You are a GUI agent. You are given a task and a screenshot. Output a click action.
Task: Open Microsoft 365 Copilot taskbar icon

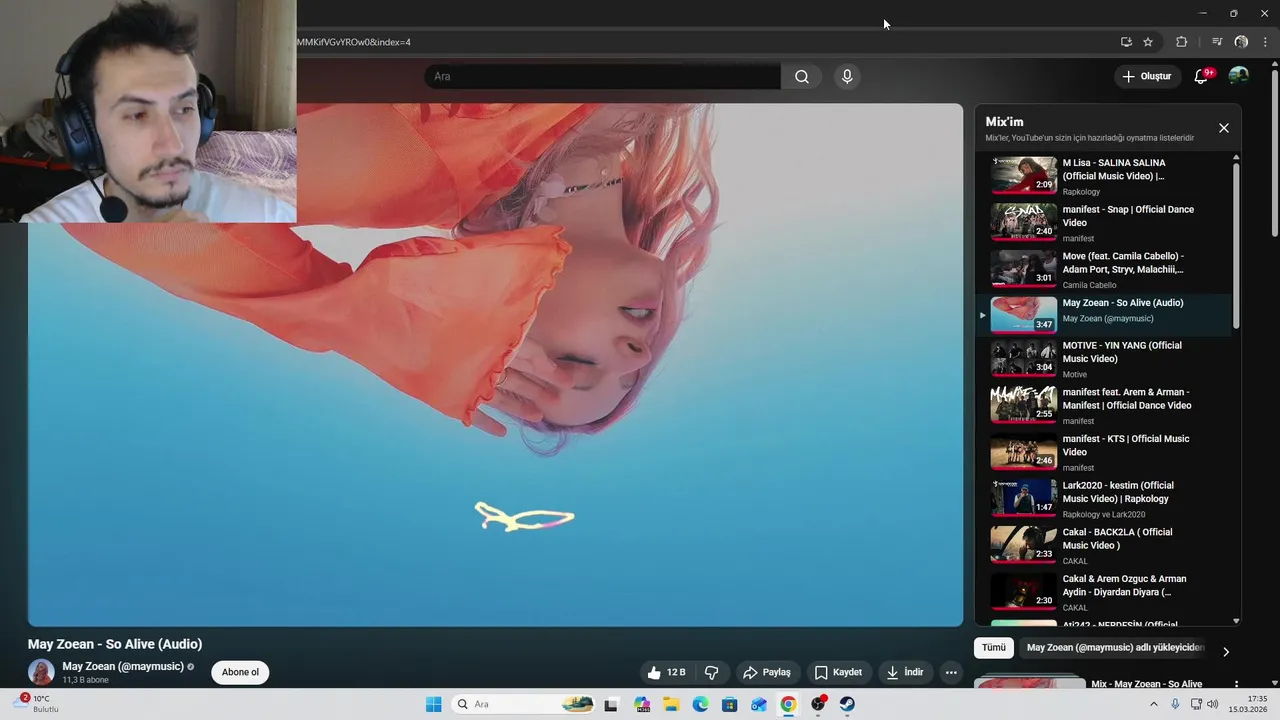pyautogui.click(x=642, y=704)
